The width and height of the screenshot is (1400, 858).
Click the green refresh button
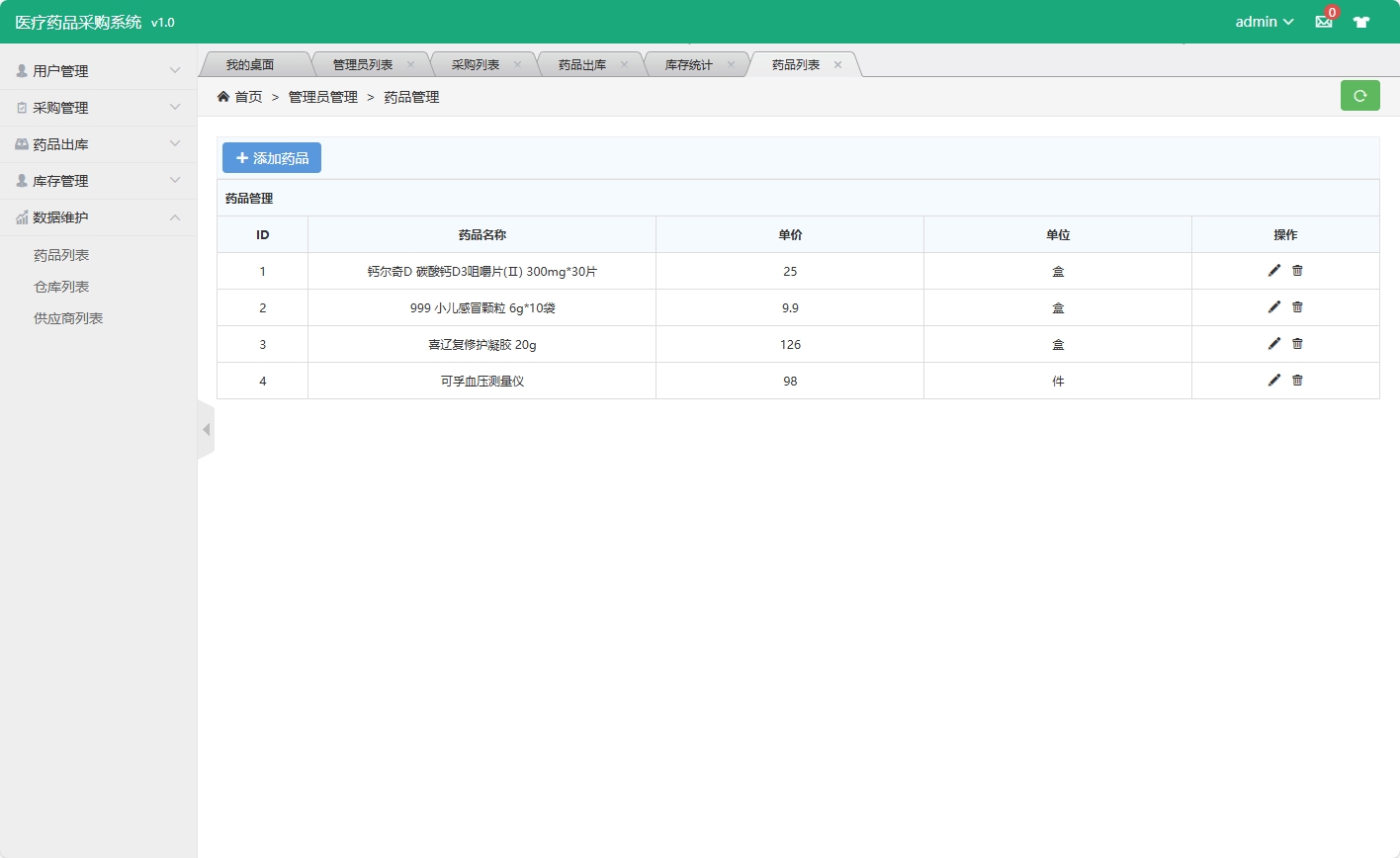point(1359,96)
